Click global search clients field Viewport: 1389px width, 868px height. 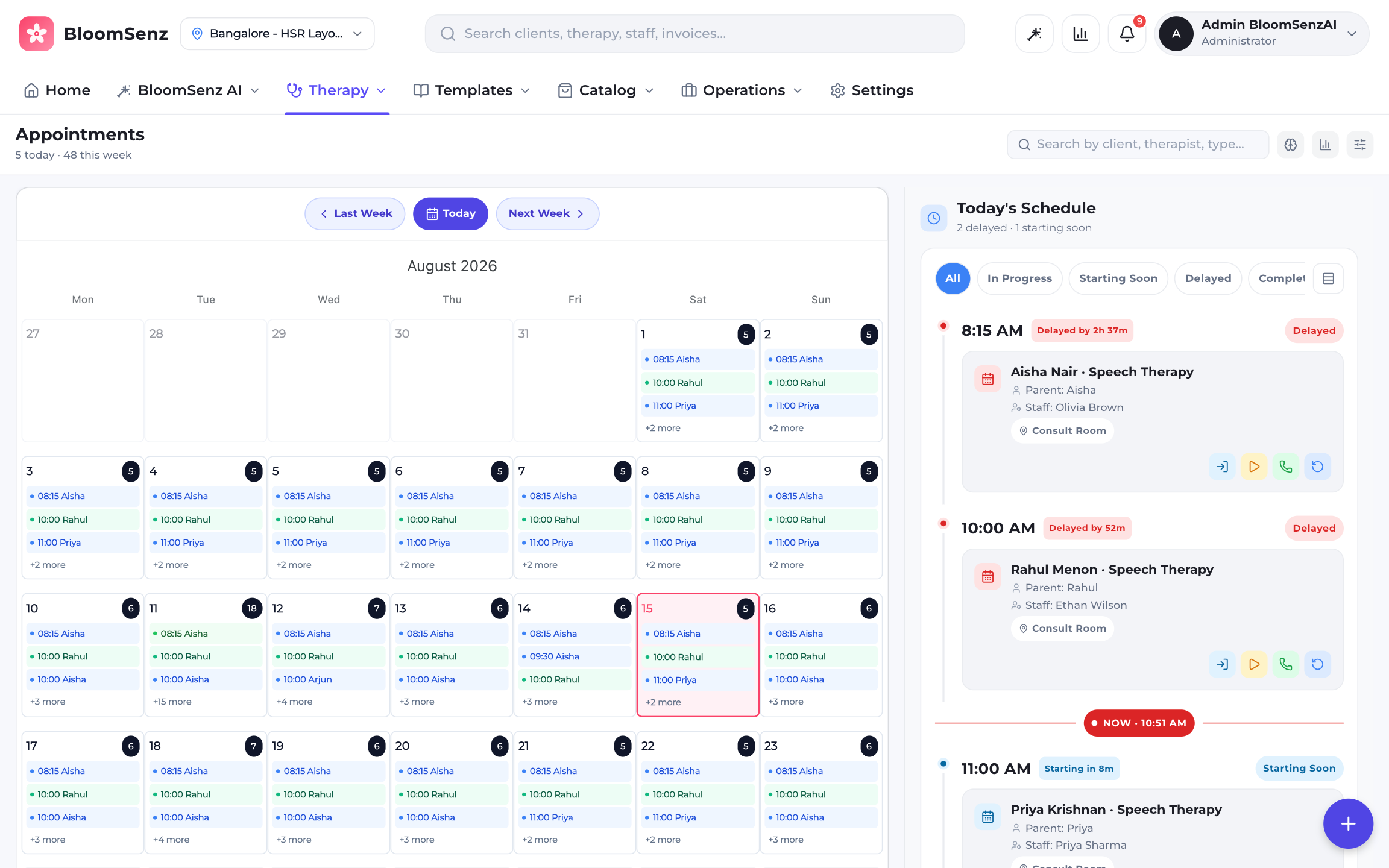[694, 34]
